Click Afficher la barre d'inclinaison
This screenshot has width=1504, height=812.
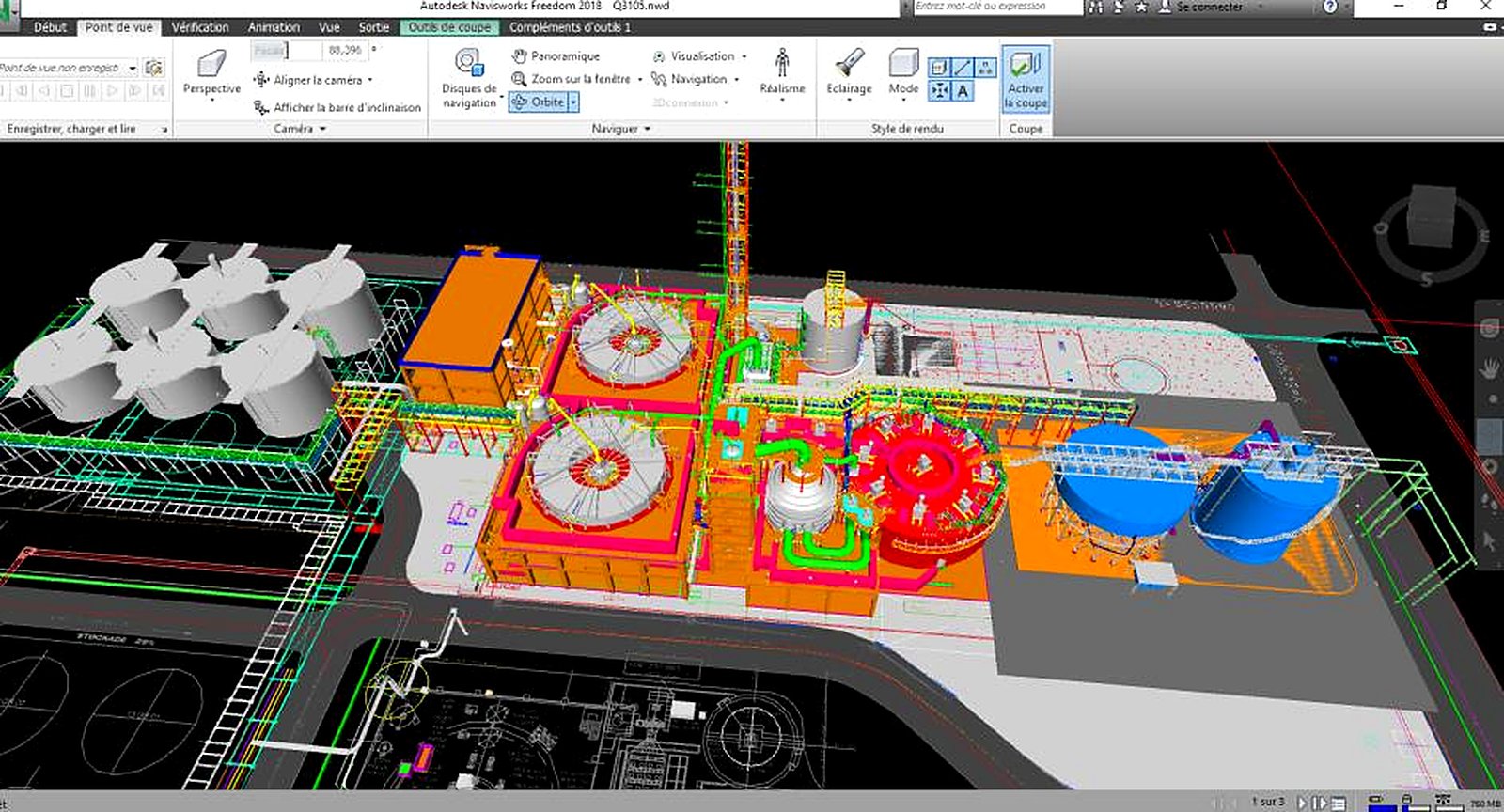tap(337, 107)
